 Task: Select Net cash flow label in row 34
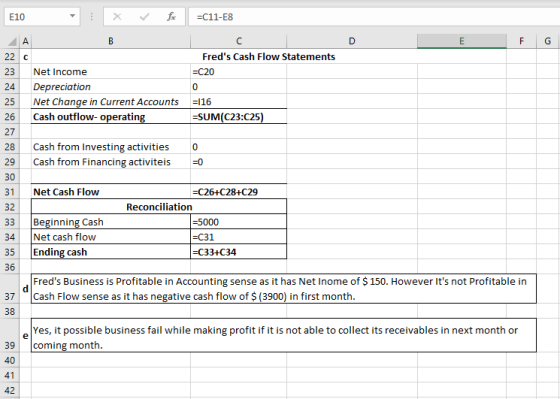(111, 237)
